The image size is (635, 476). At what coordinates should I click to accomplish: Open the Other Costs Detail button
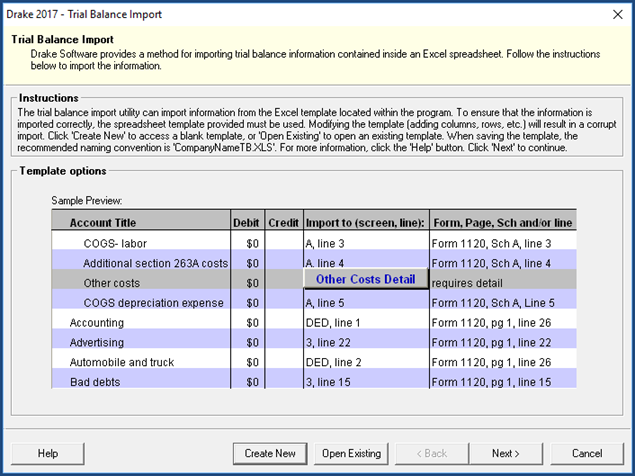pos(365,280)
